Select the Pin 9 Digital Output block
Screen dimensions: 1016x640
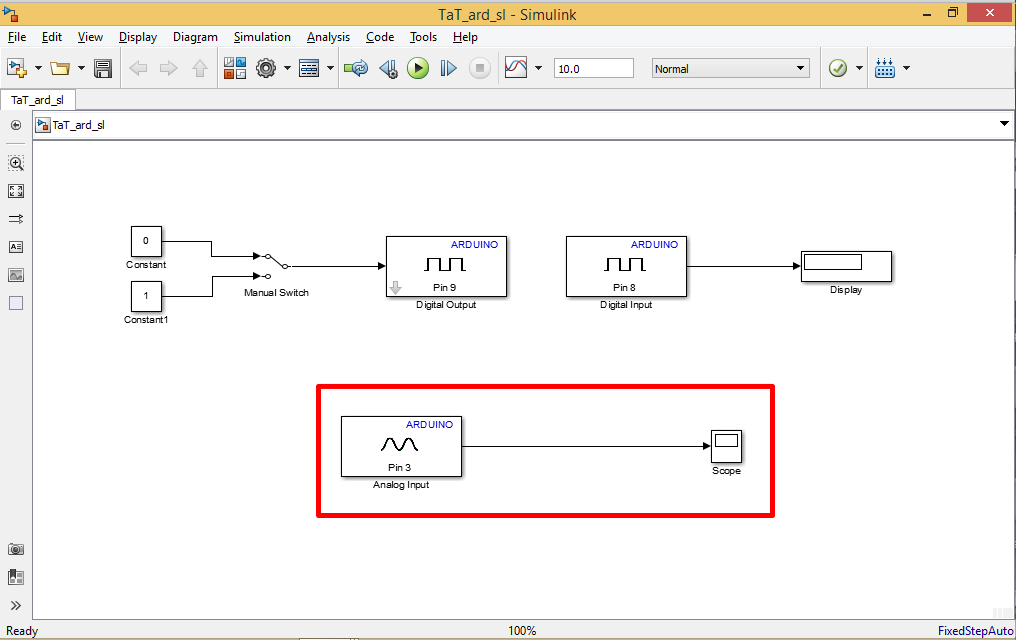(x=446, y=266)
